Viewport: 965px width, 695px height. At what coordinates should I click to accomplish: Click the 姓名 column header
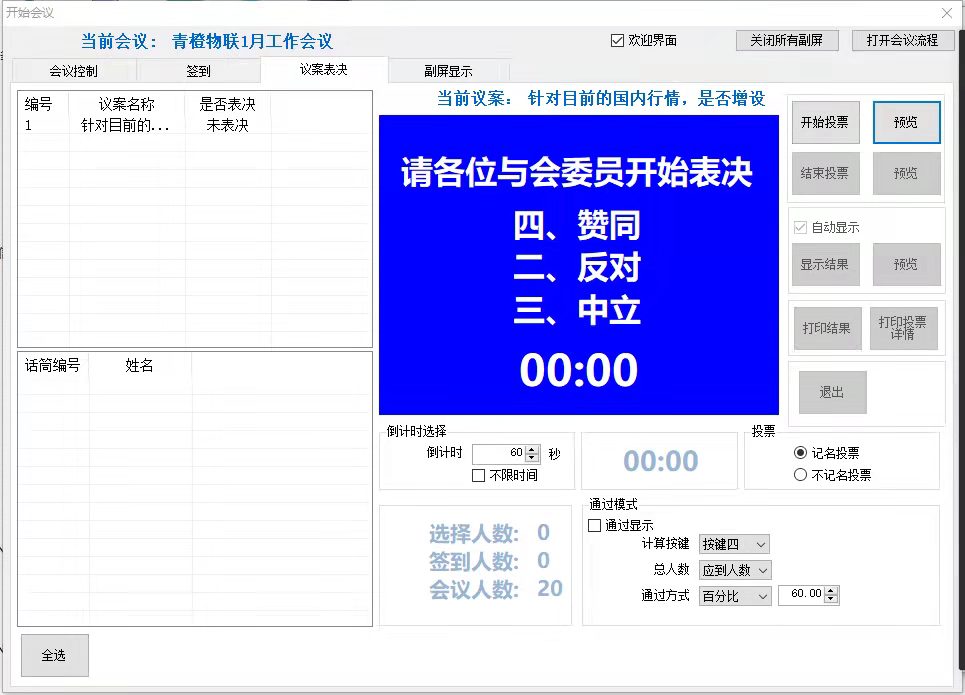[x=139, y=366]
